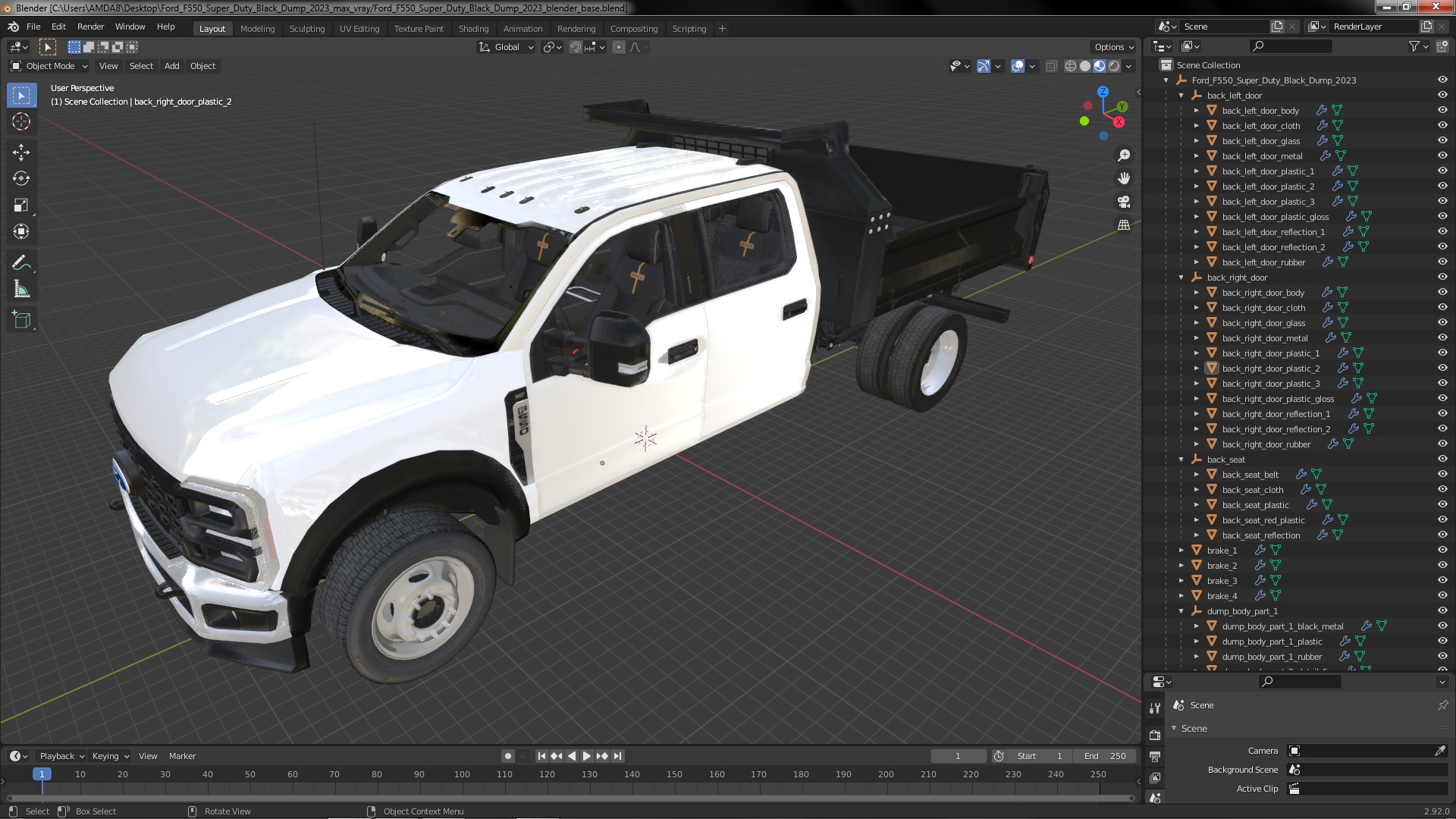Collapse the back_left_door tree

[x=1181, y=96]
